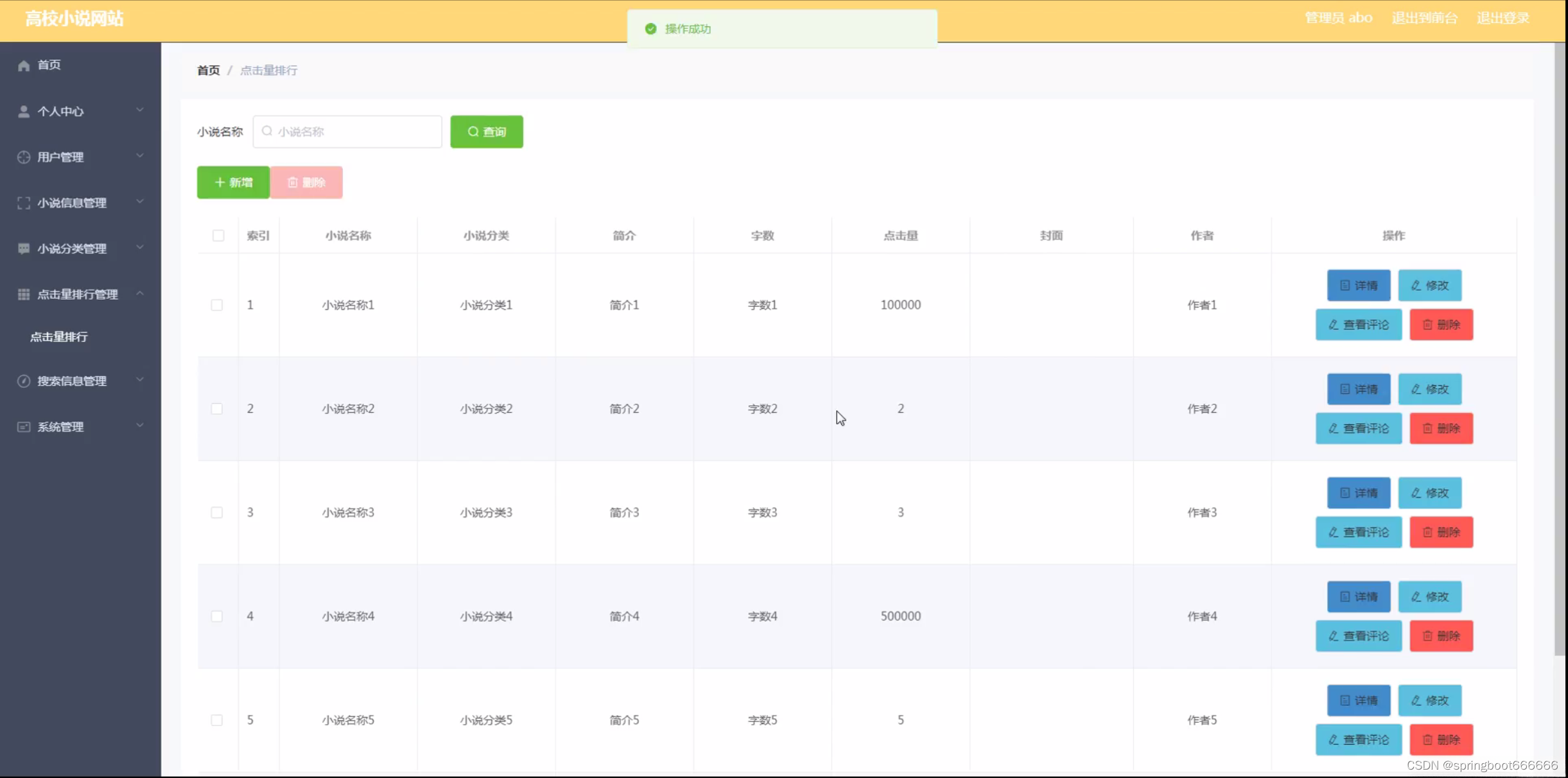
Task: Click the 用户管理 sidebar icon
Action: (x=24, y=157)
